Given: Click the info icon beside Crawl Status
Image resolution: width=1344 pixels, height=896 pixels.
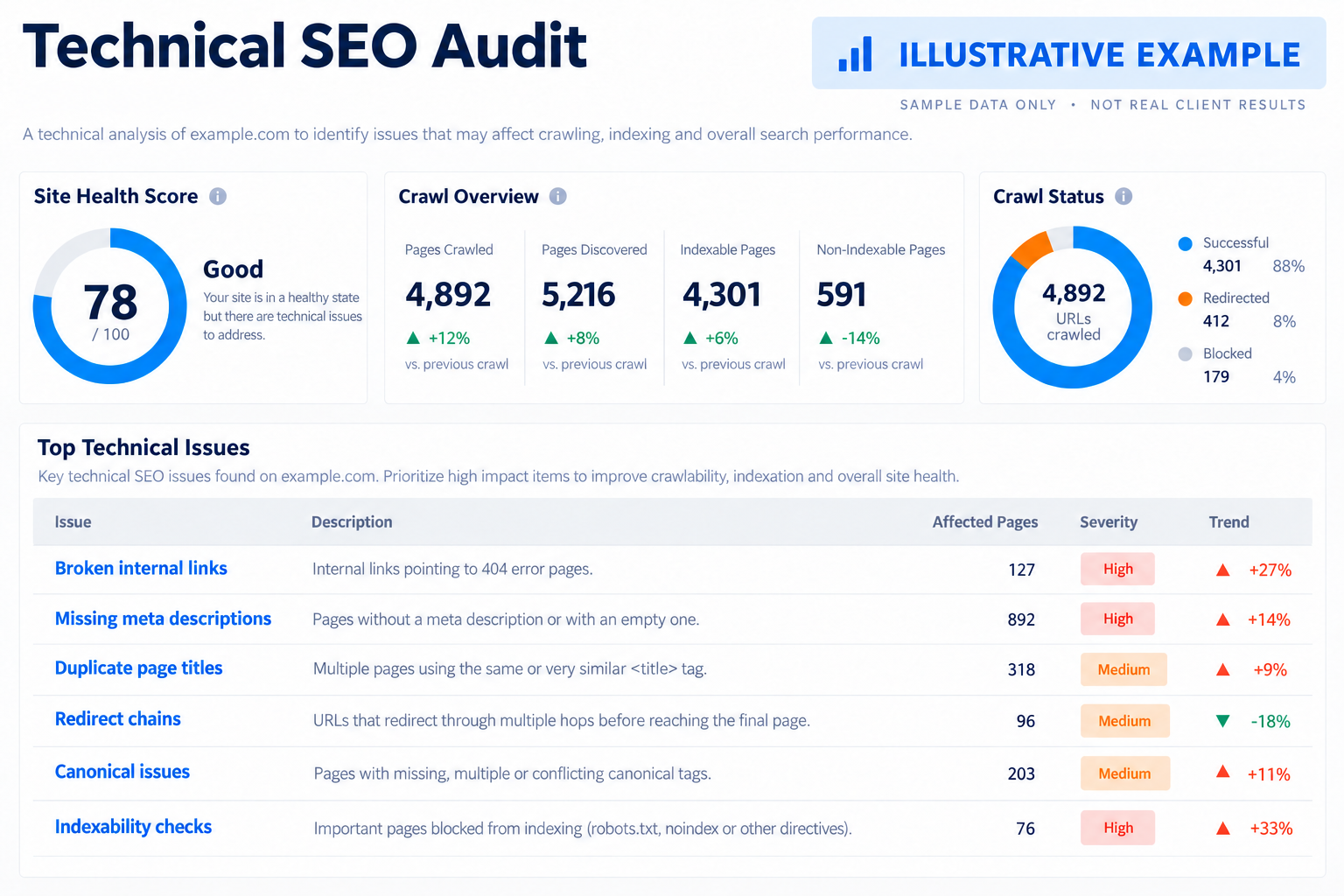Looking at the screenshot, I should tap(1124, 197).
